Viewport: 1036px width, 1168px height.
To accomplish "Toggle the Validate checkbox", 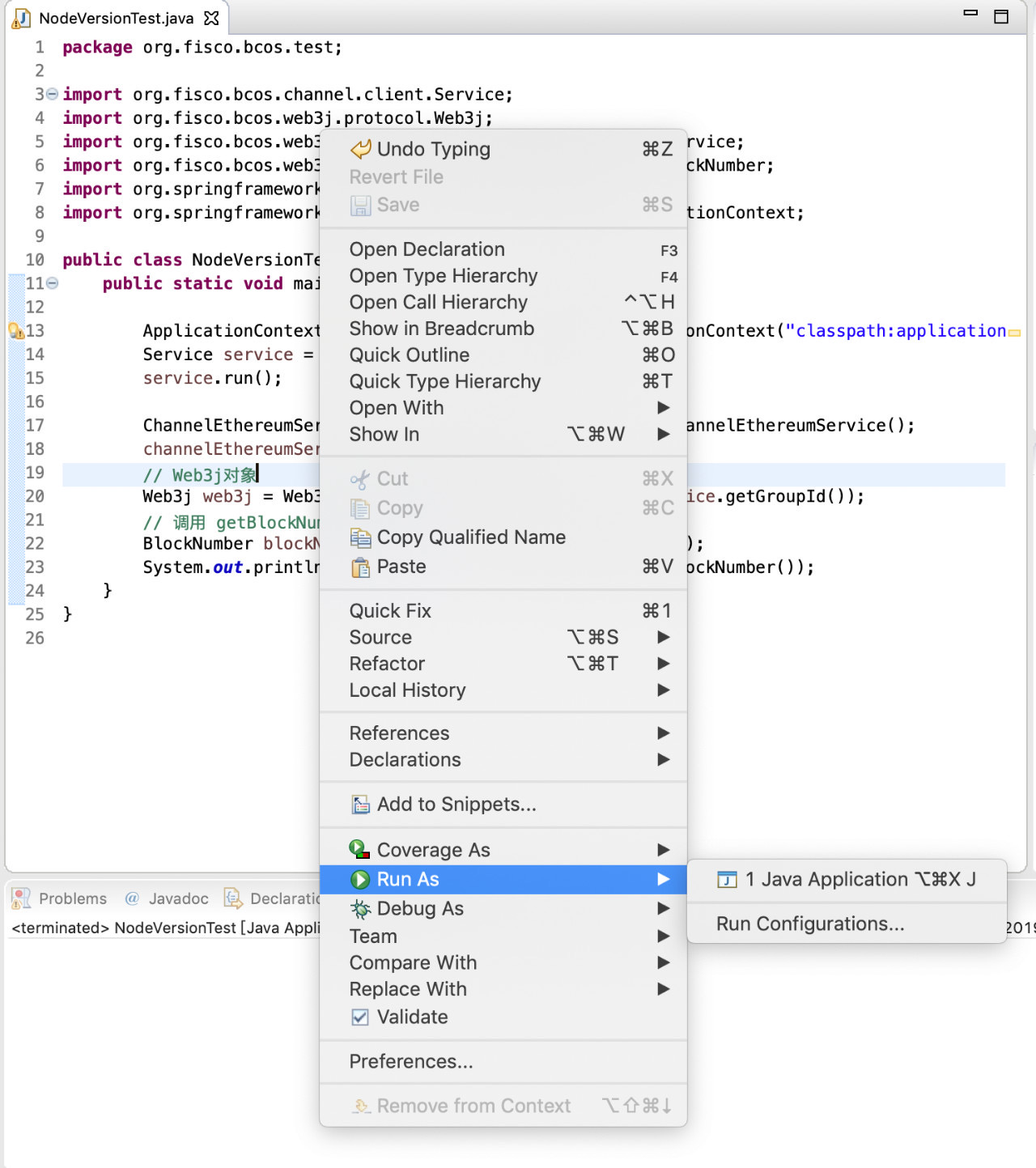I will (360, 1017).
